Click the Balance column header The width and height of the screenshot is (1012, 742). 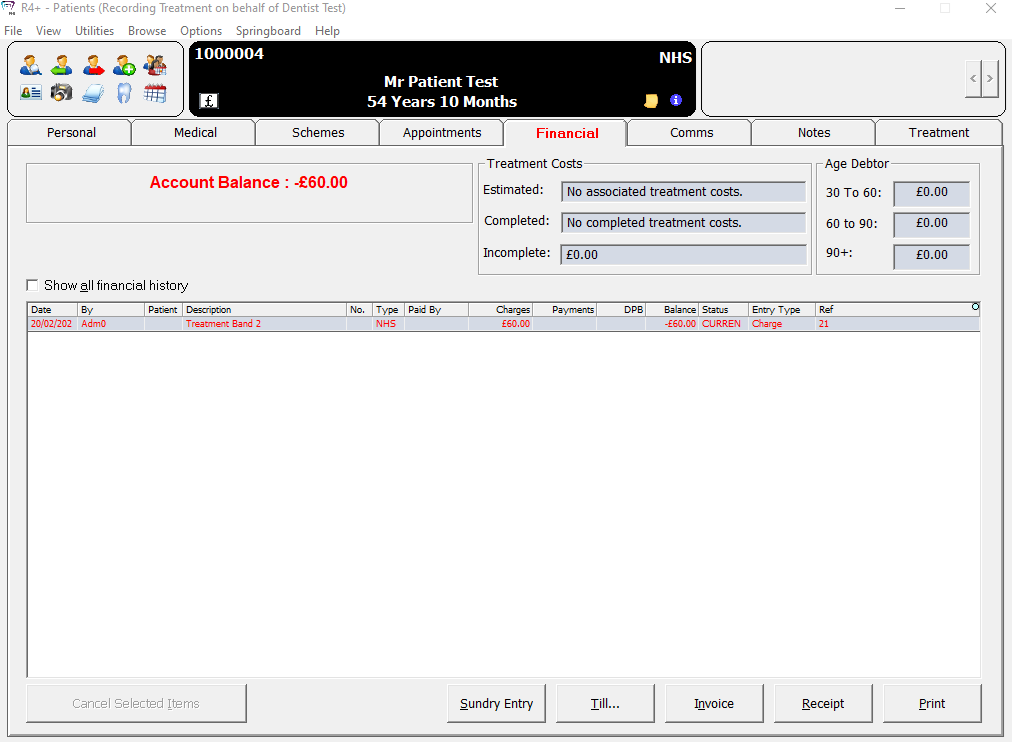click(672, 310)
